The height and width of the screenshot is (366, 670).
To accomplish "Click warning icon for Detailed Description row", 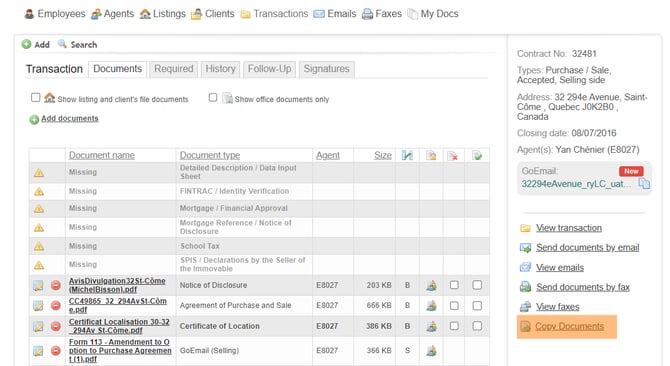I will click(x=39, y=173).
